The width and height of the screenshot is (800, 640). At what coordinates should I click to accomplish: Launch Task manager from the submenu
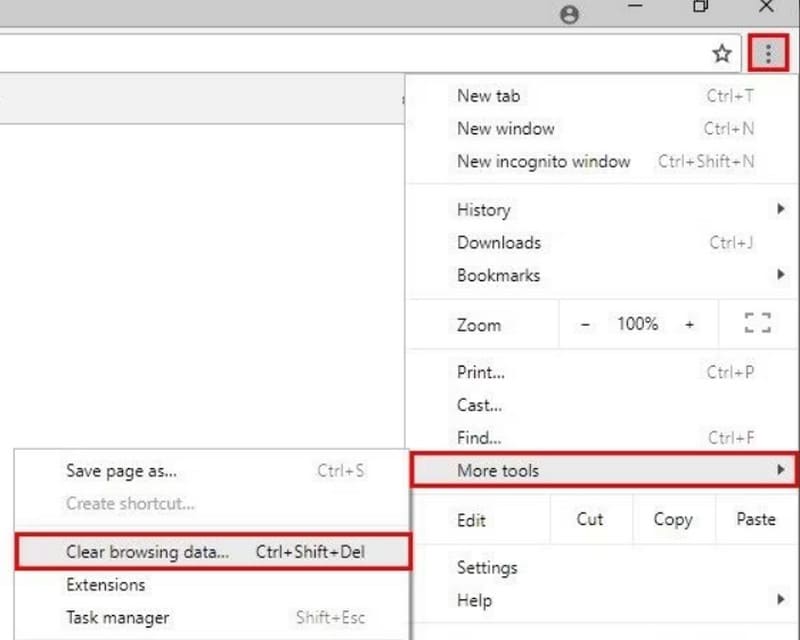[x=117, y=618]
